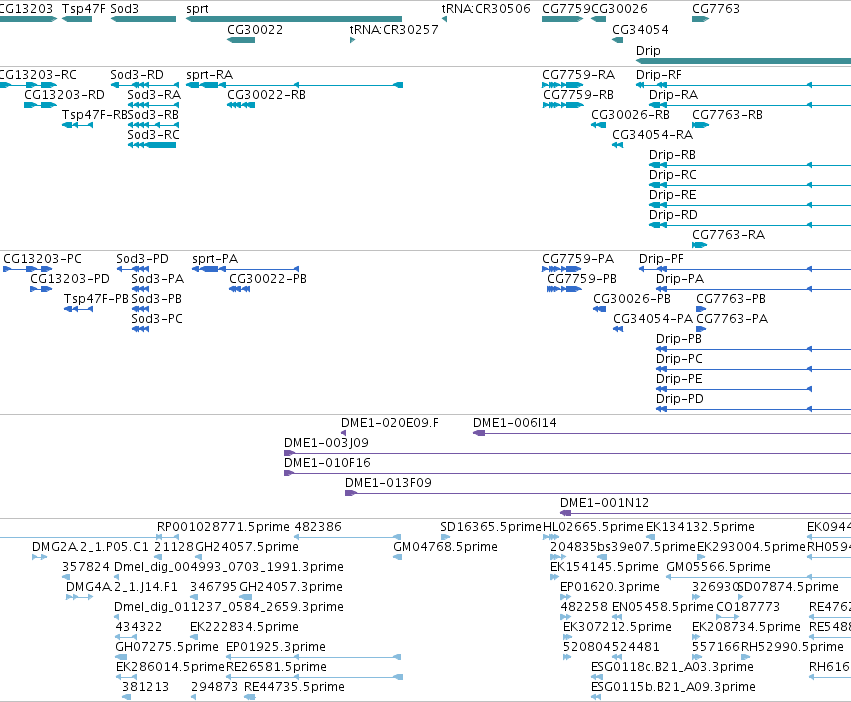Click the RE44735.5prime EST label
This screenshot has width=851, height=702.
pos(294,687)
